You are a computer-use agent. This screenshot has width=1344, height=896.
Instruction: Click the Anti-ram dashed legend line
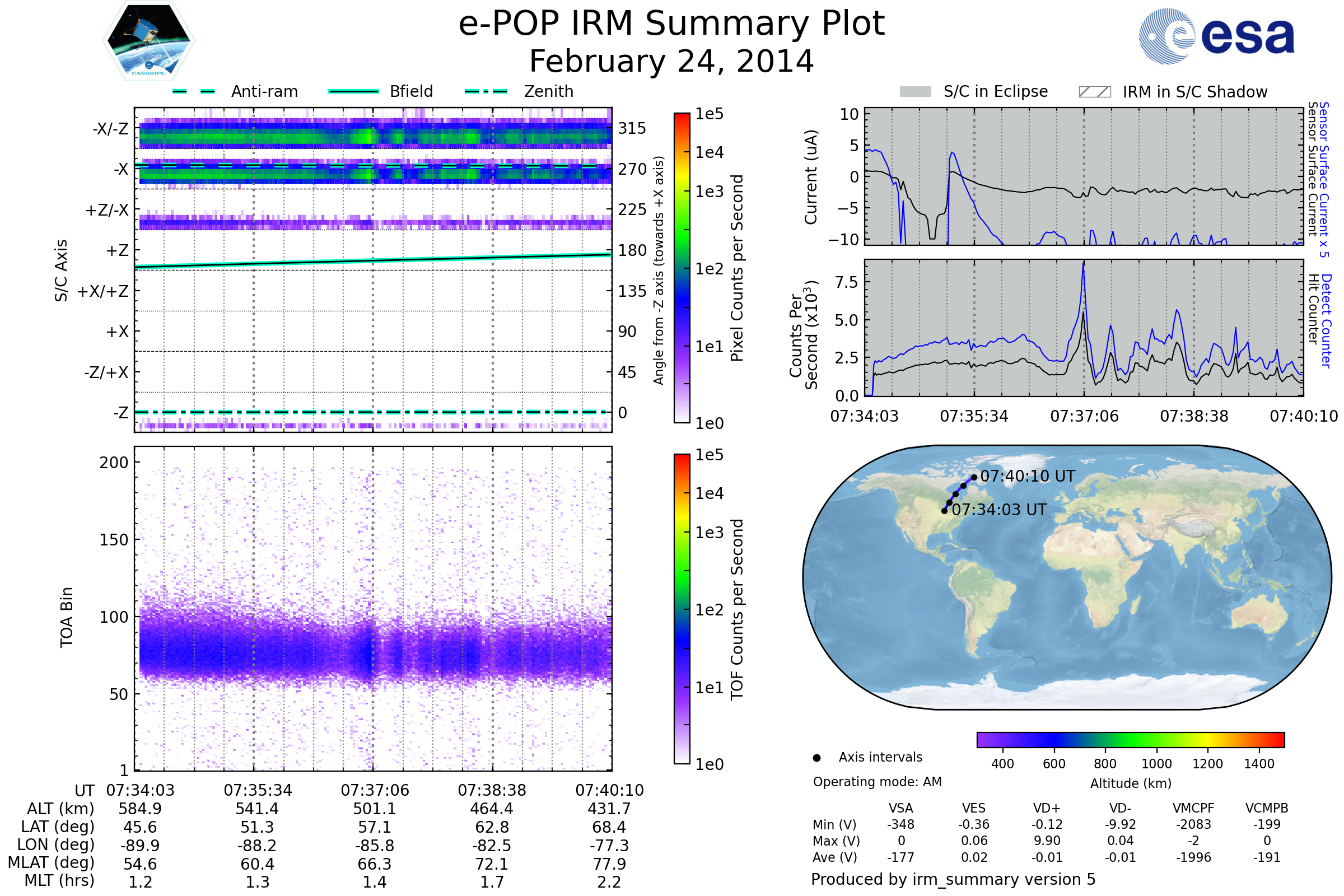(194, 91)
